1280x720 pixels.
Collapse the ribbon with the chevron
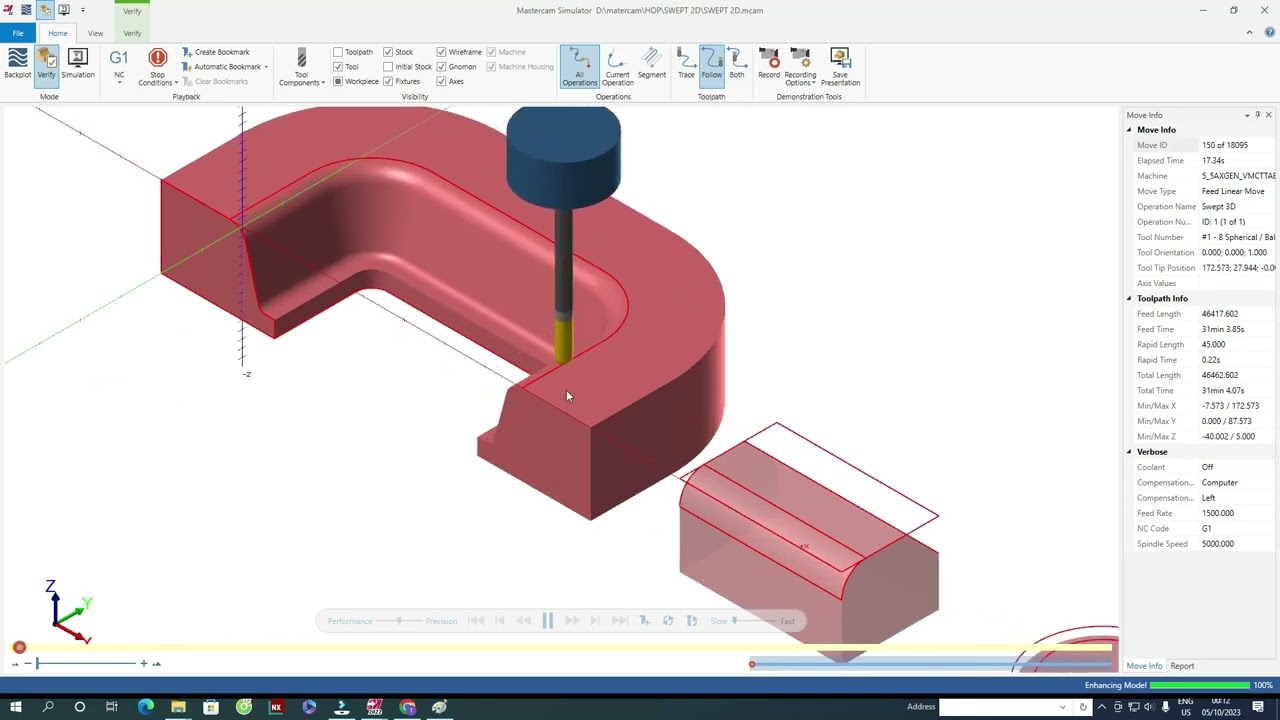click(1249, 33)
